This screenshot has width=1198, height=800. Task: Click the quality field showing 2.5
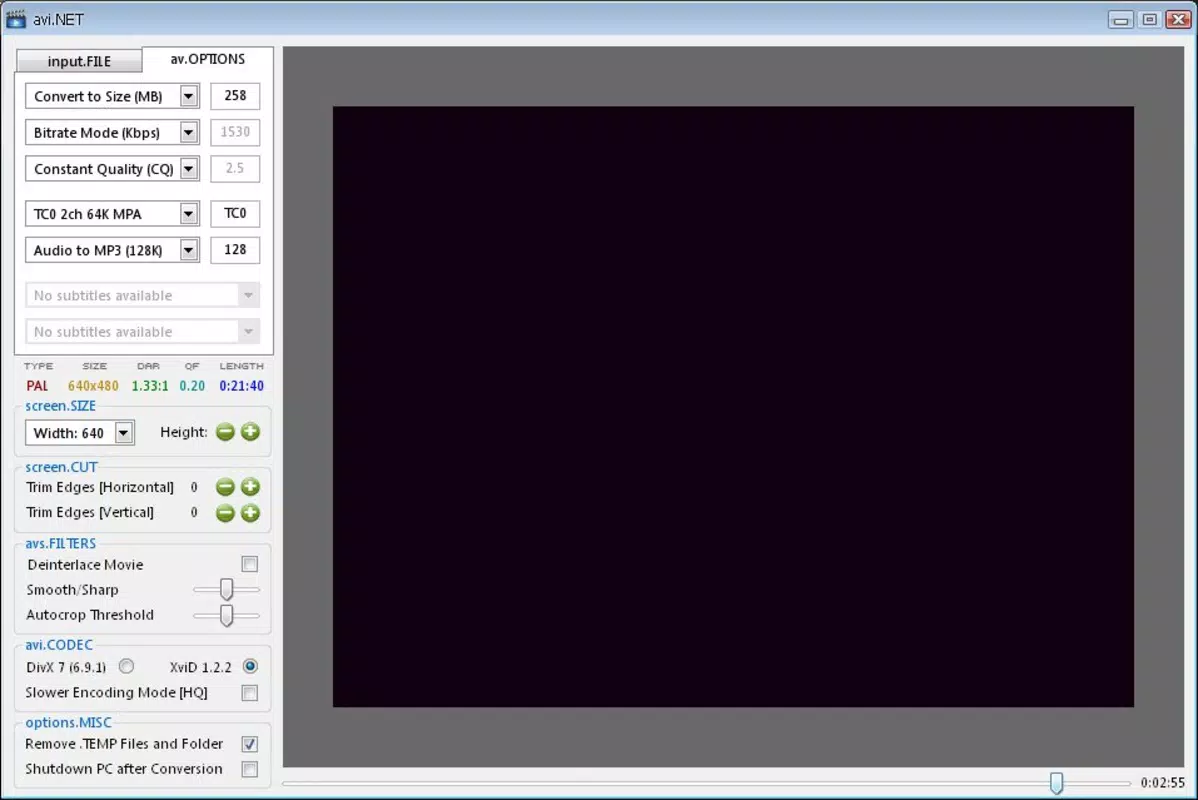click(x=235, y=168)
